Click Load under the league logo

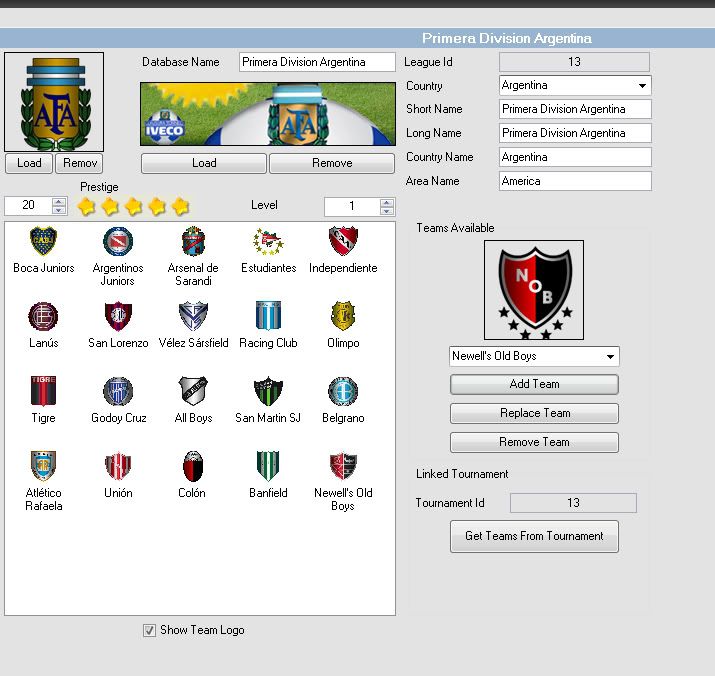[x=29, y=163]
